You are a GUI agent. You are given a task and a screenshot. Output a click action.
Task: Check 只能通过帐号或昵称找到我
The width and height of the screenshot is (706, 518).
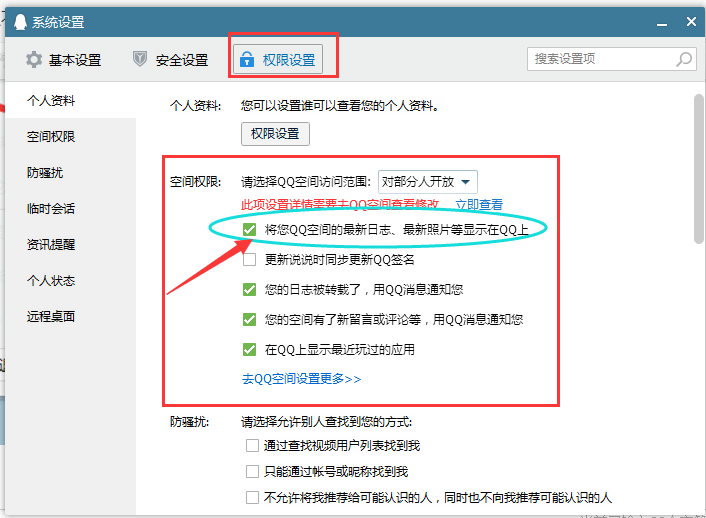[252, 472]
